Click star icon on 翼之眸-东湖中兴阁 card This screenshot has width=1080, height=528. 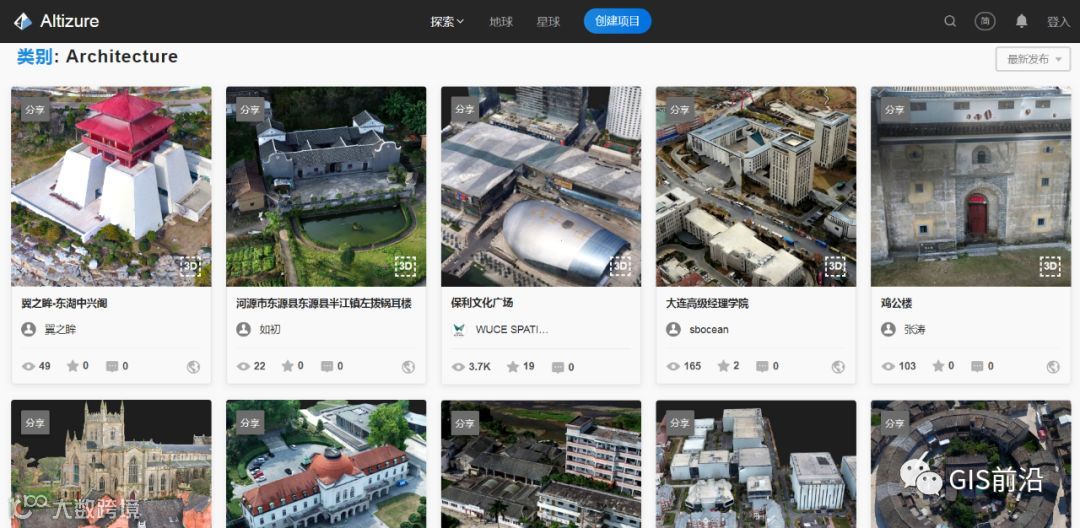click(x=72, y=366)
